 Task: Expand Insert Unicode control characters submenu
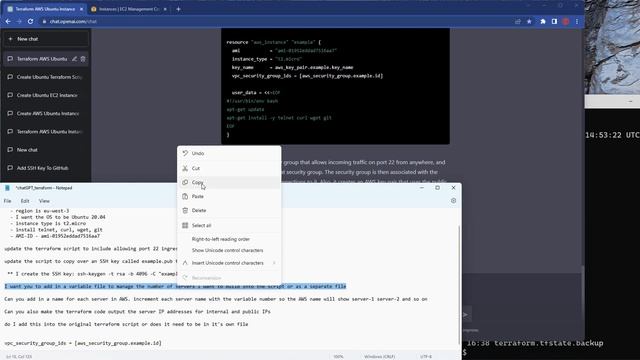[229, 263]
